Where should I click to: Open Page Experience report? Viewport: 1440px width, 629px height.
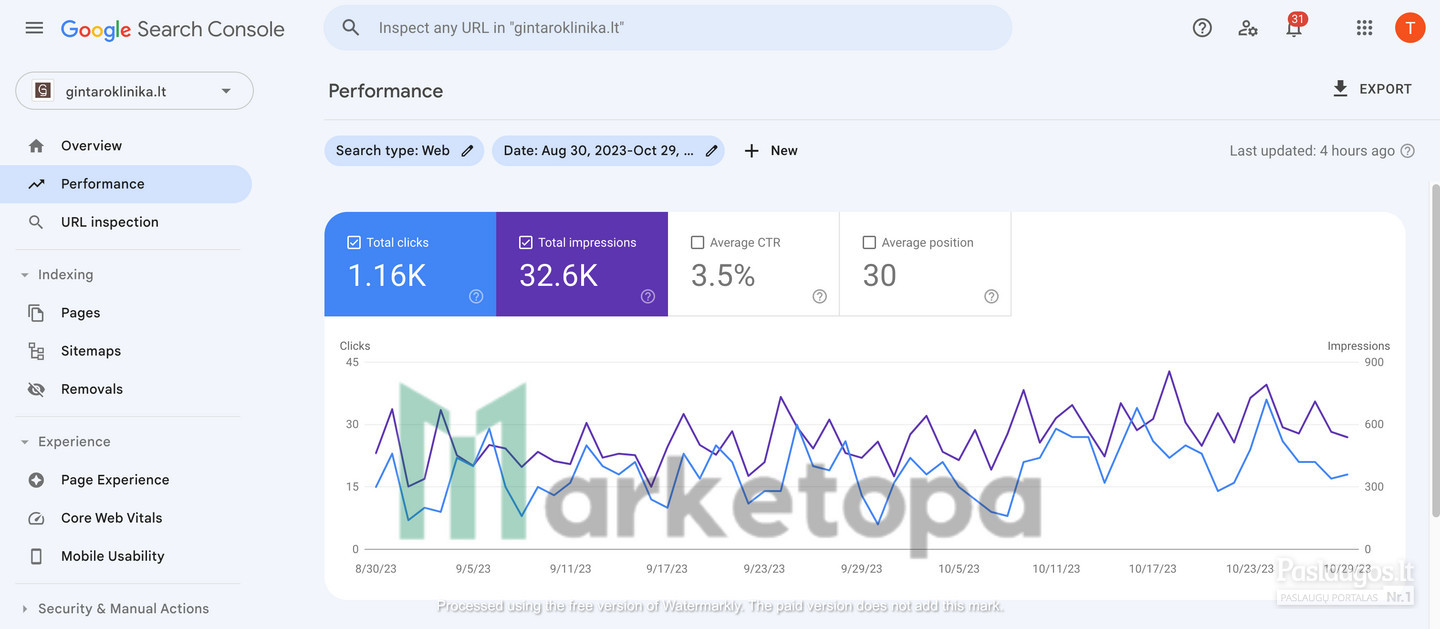126,480
